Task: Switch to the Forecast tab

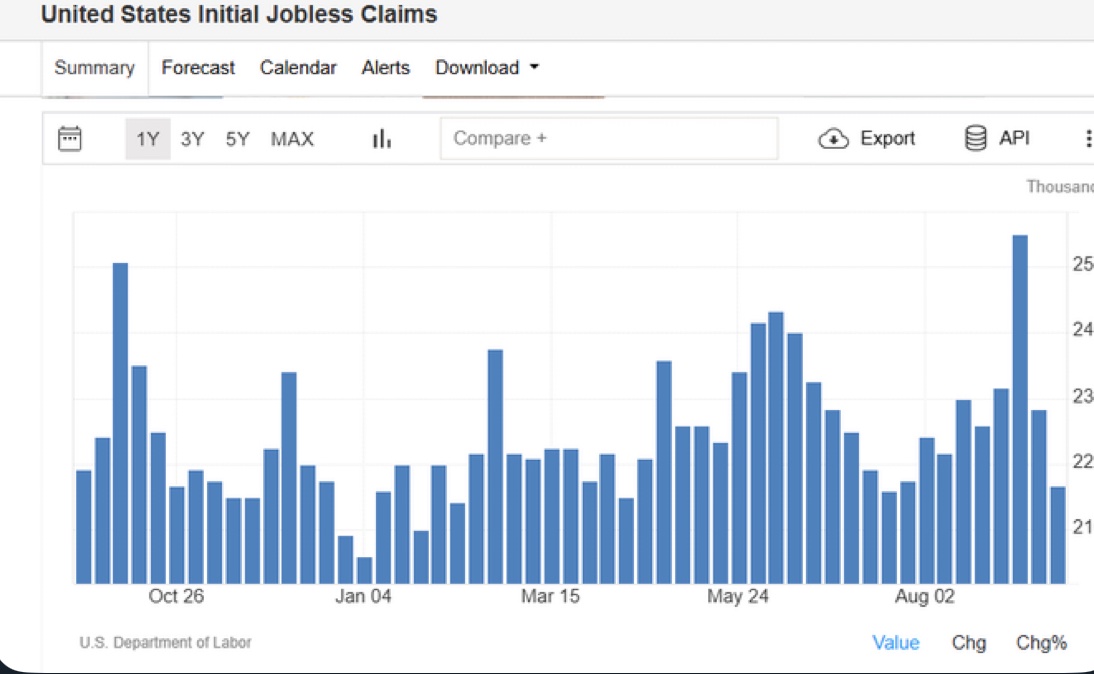Action: (x=198, y=68)
